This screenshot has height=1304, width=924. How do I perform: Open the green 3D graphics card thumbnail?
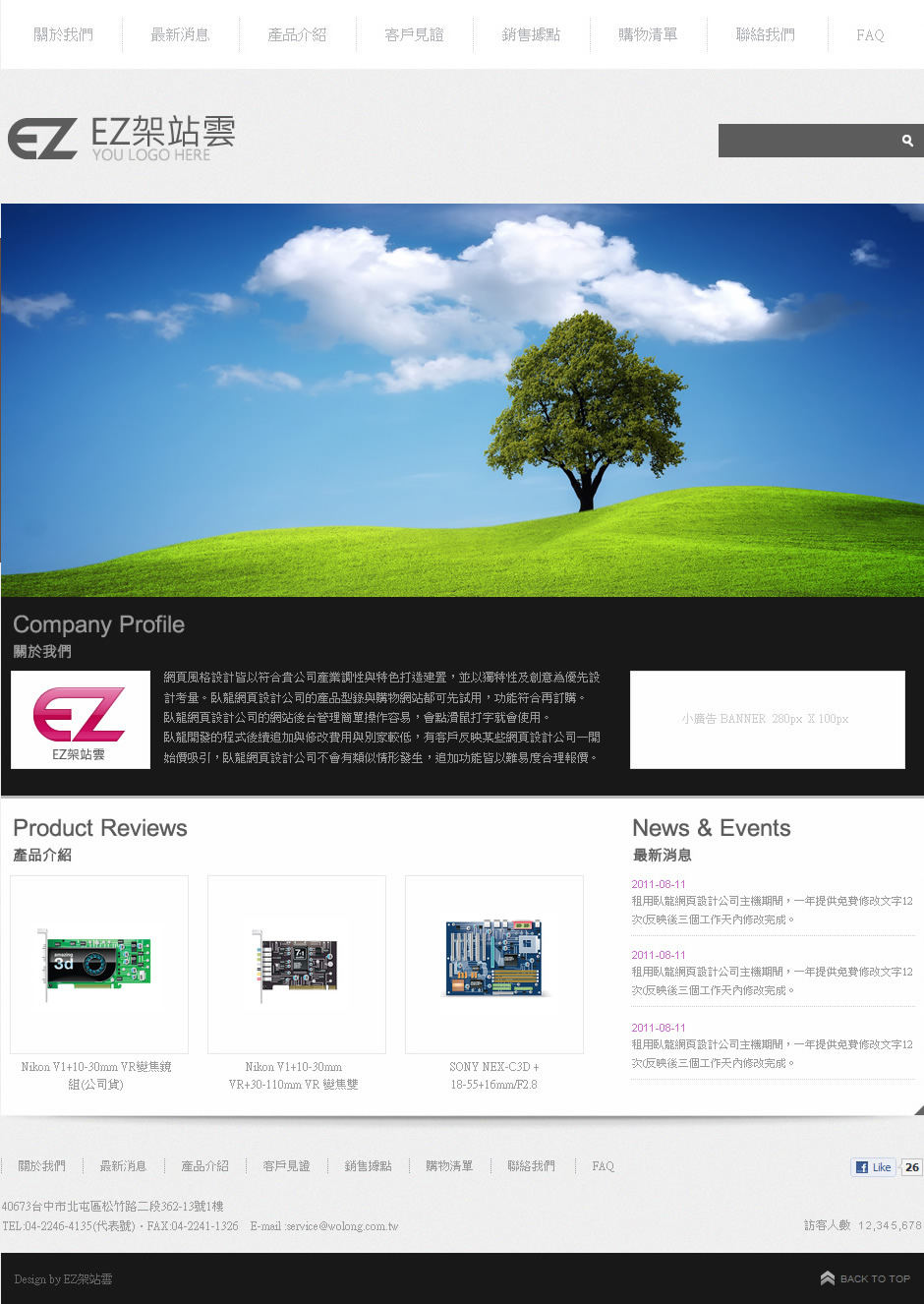(x=98, y=964)
